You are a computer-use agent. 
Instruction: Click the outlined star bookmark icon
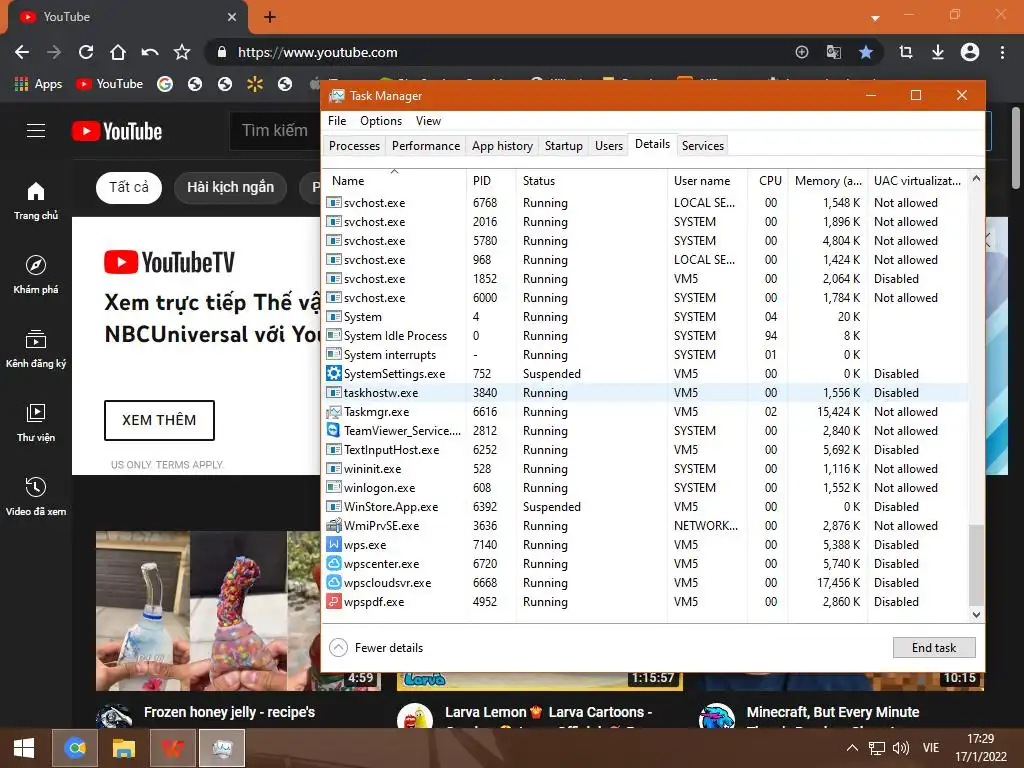182,52
